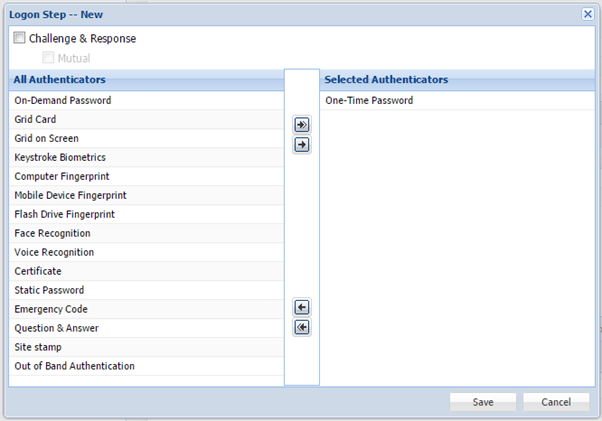This screenshot has width=602, height=421.
Task: Choose the Certificate authenticator
Action: tap(38, 272)
